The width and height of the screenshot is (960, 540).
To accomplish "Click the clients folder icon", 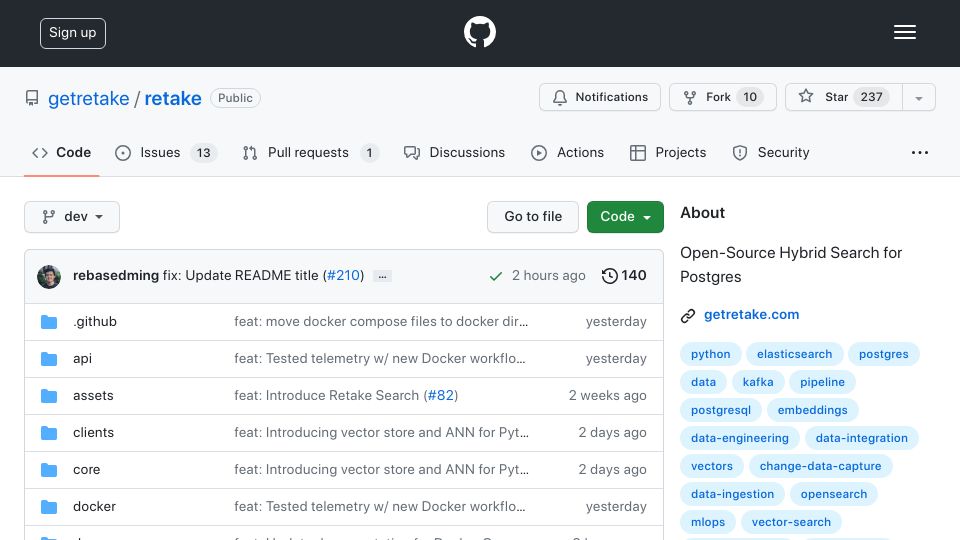I will 49,433.
